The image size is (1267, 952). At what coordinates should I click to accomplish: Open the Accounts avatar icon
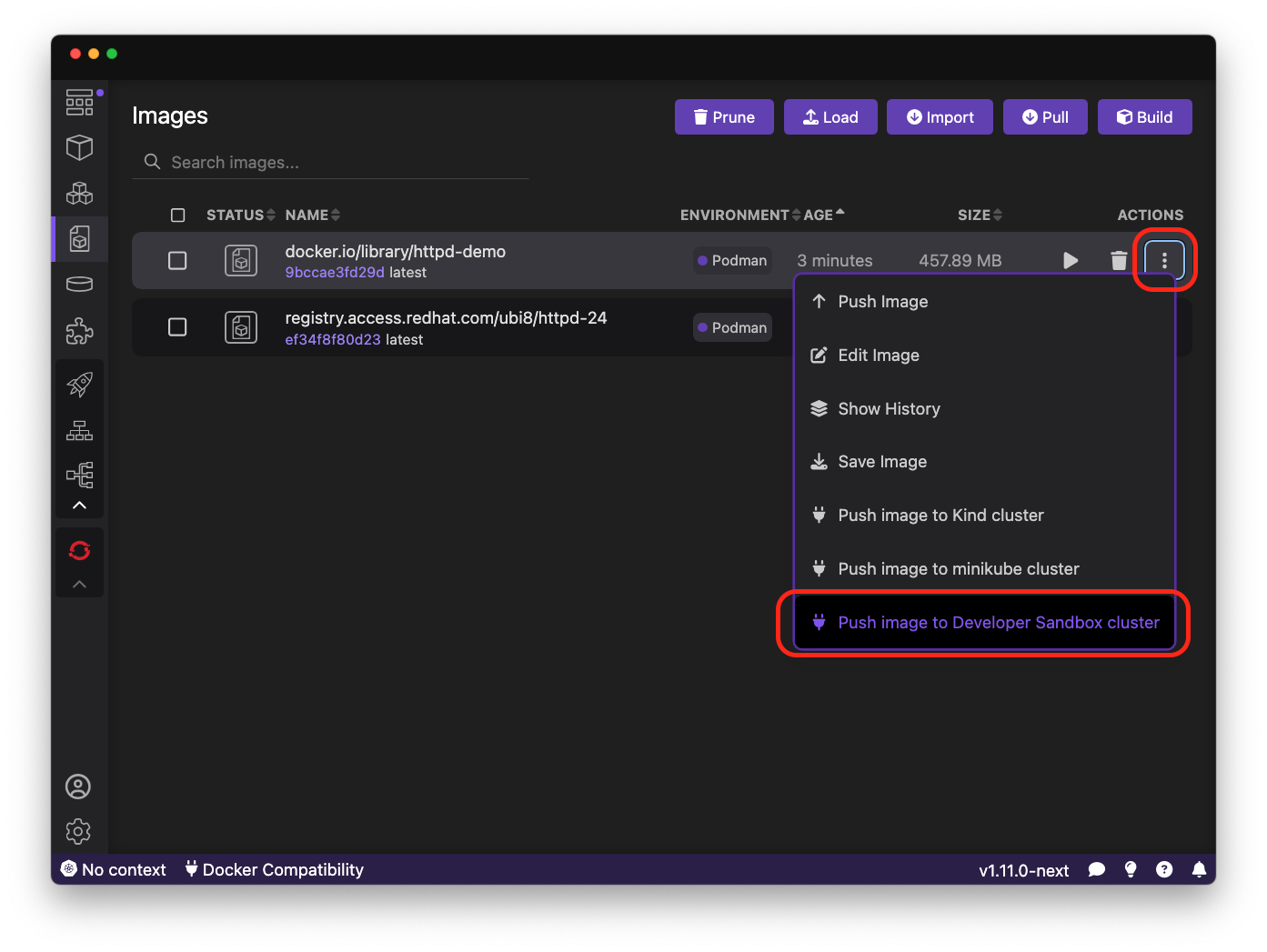[x=78, y=787]
